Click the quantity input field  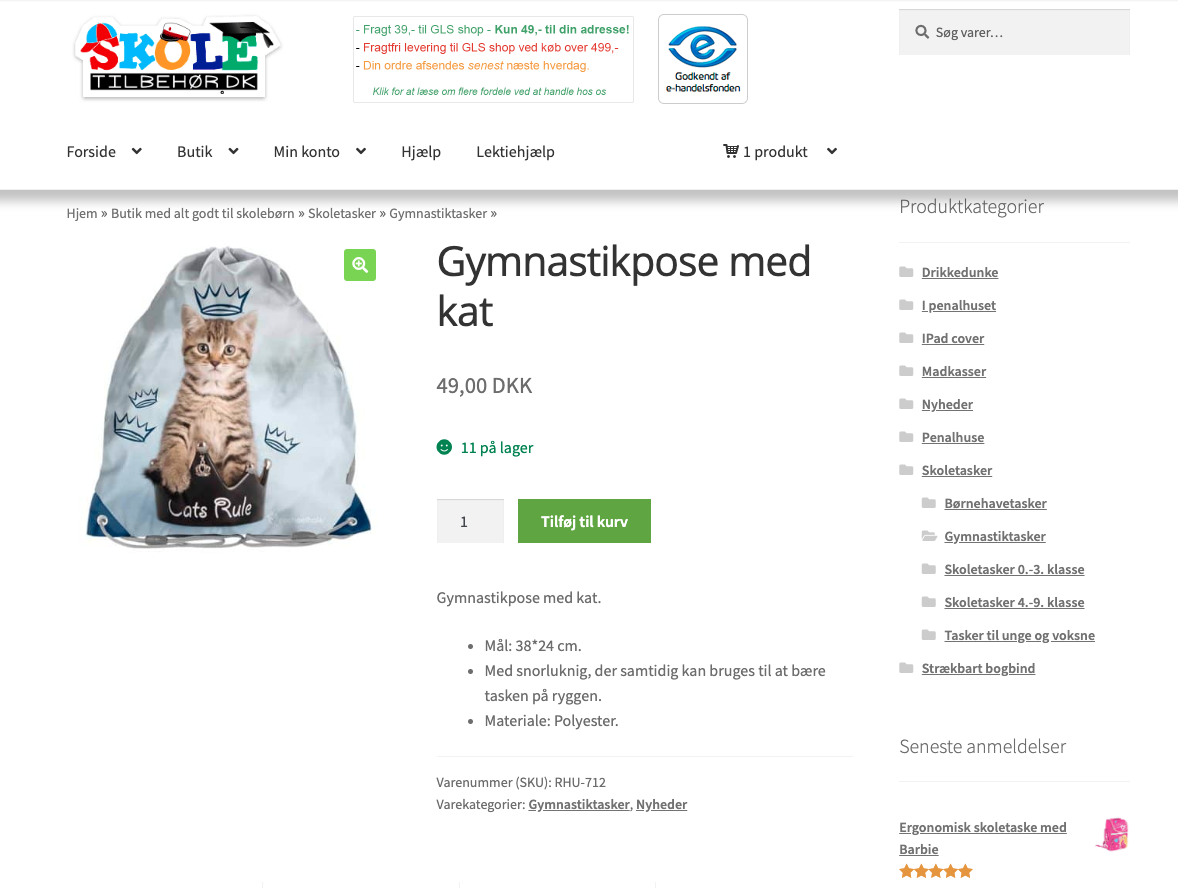tap(470, 521)
